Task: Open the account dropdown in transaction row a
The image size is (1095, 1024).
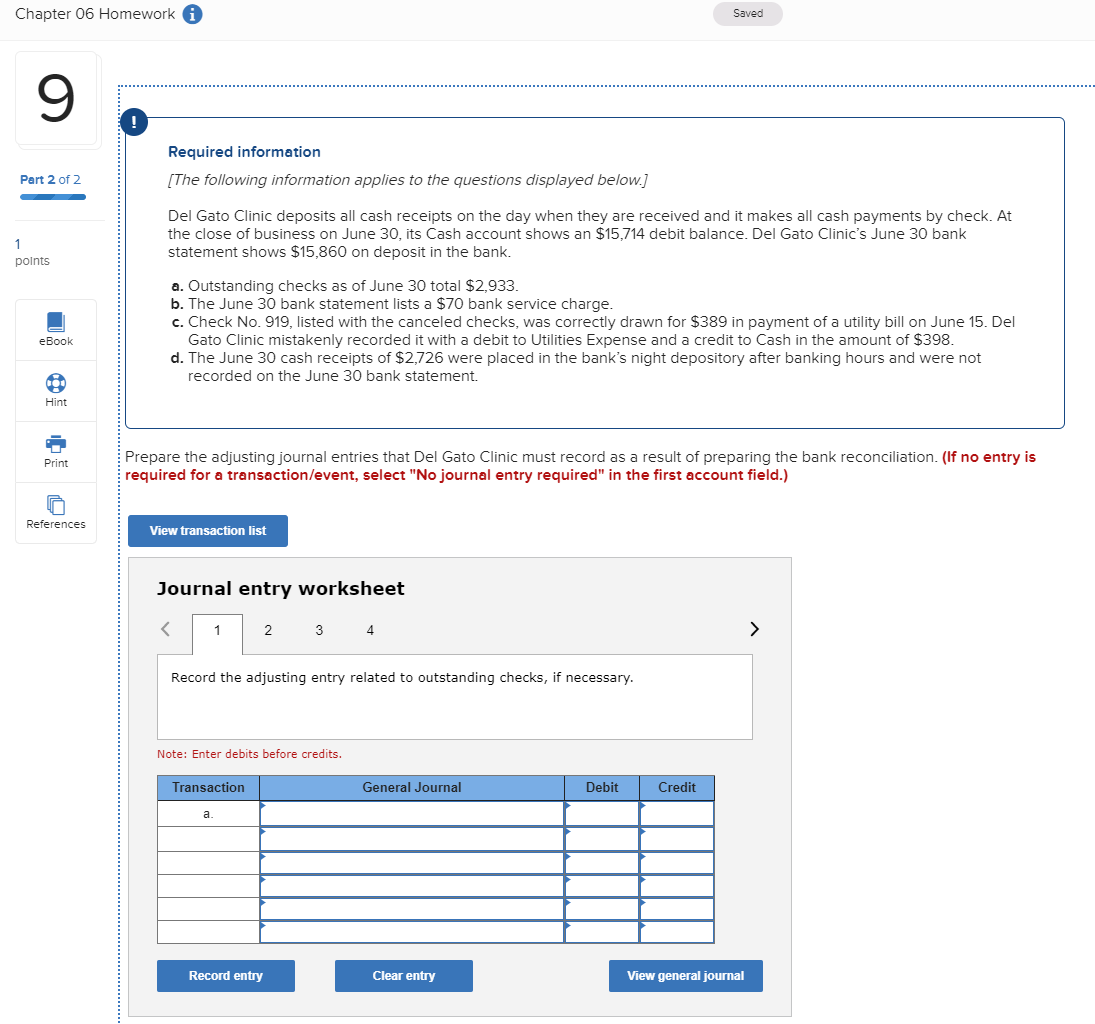Action: 411,813
